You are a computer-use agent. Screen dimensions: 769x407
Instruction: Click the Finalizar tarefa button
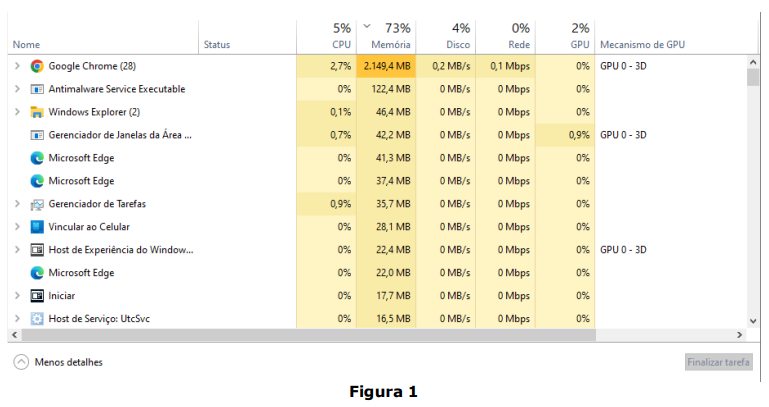(x=718, y=362)
